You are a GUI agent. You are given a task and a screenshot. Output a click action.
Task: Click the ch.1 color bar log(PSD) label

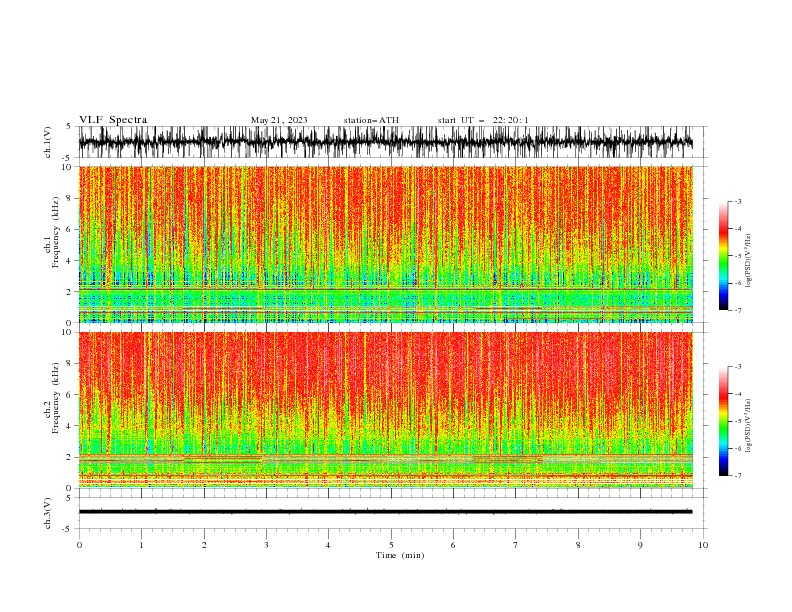tap(748, 261)
